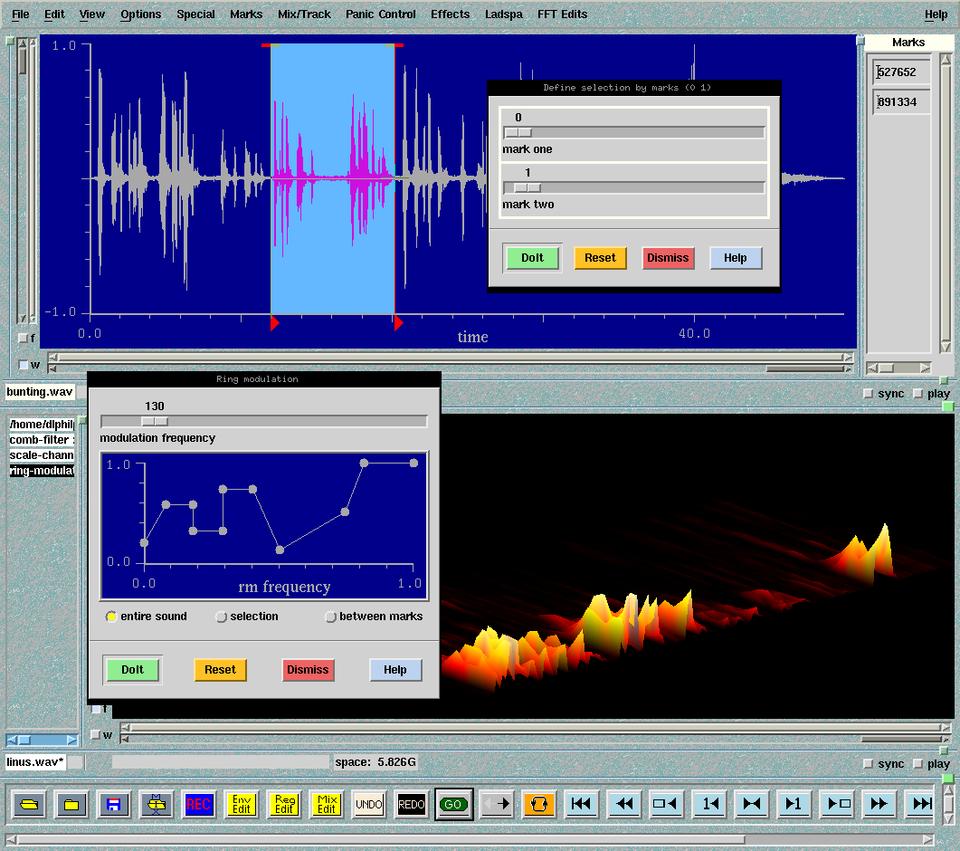Select the 'between marks' radio option

point(331,617)
